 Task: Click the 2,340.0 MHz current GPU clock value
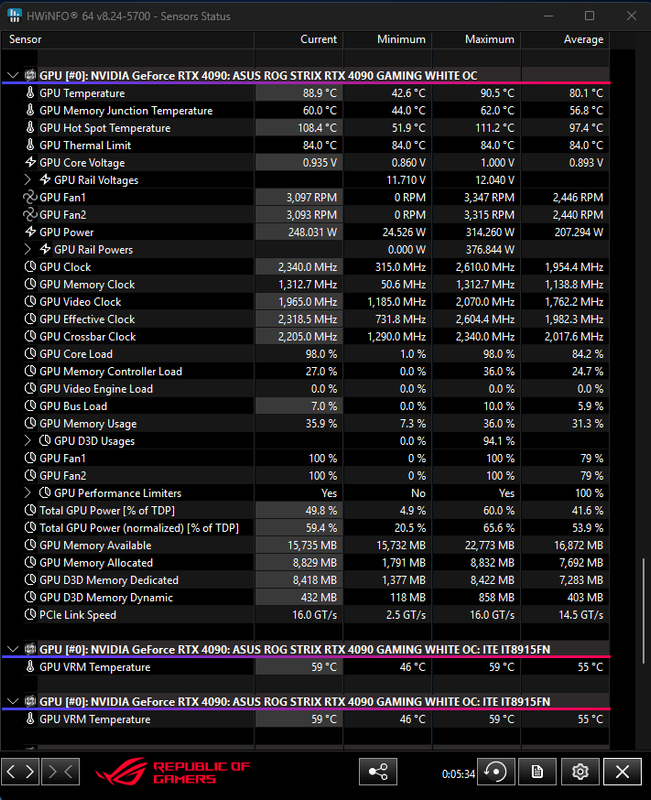[x=308, y=267]
